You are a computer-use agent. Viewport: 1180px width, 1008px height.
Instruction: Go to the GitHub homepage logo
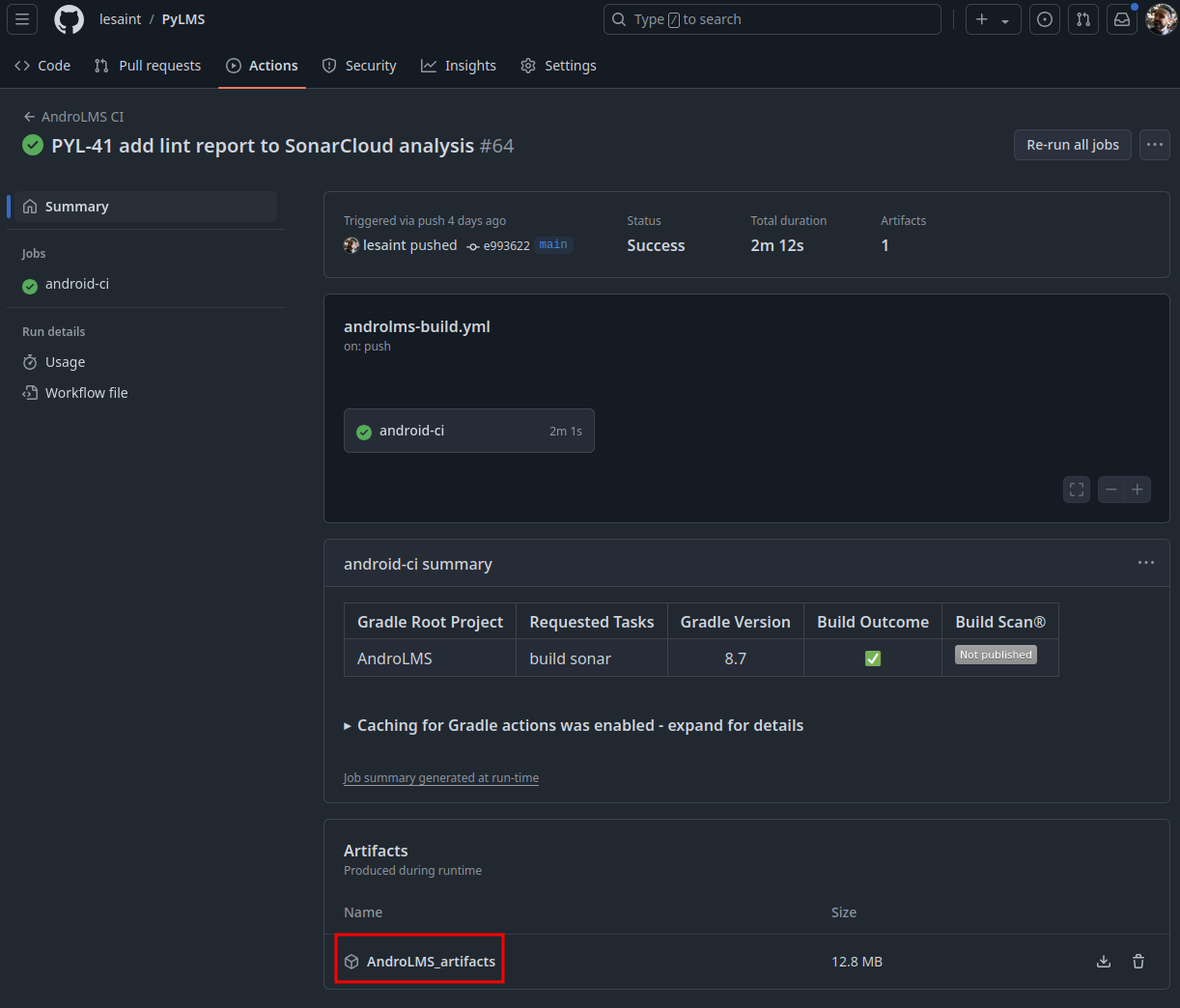tap(69, 19)
